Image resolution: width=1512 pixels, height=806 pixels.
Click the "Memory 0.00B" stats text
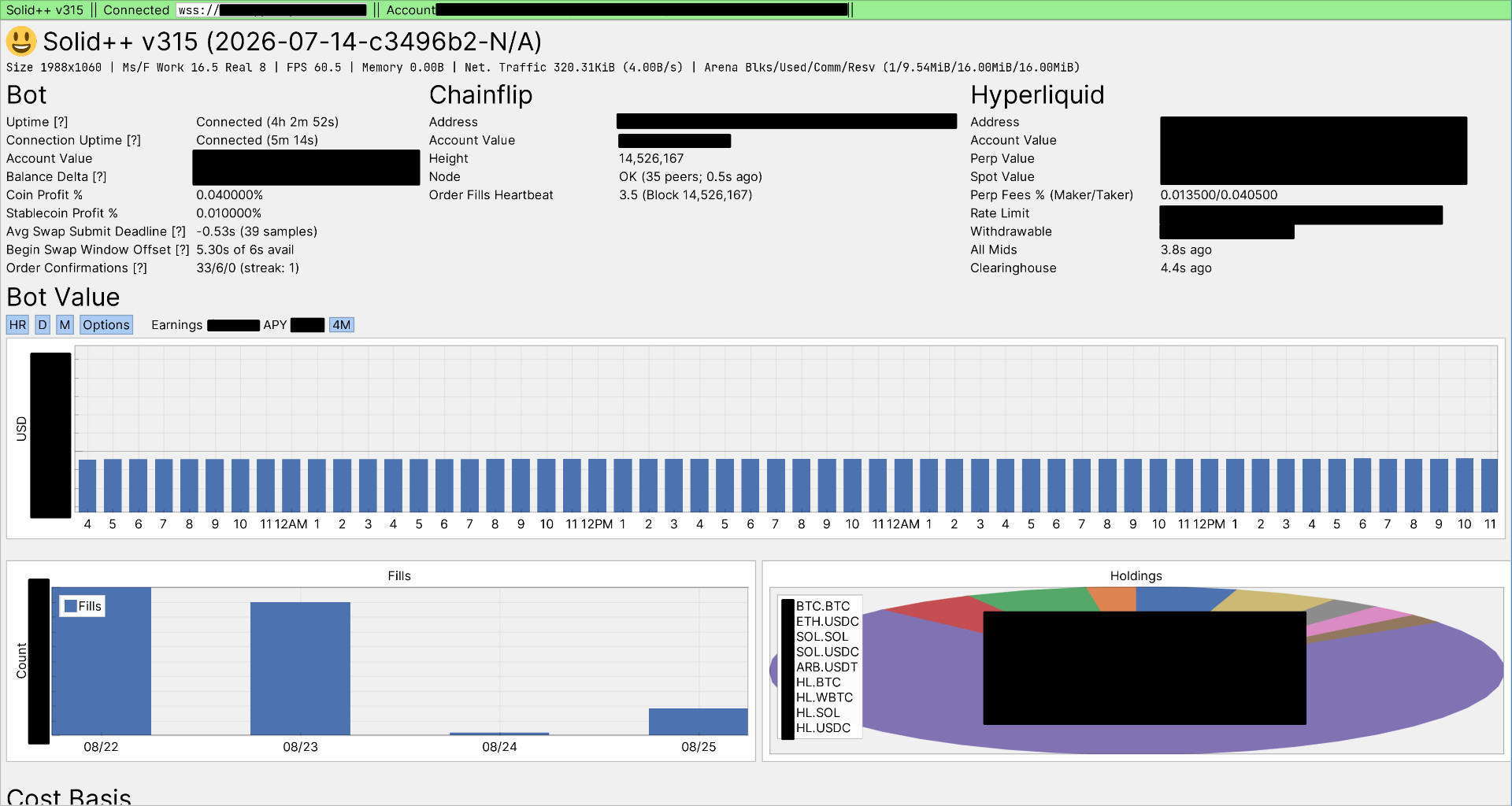[x=403, y=68]
